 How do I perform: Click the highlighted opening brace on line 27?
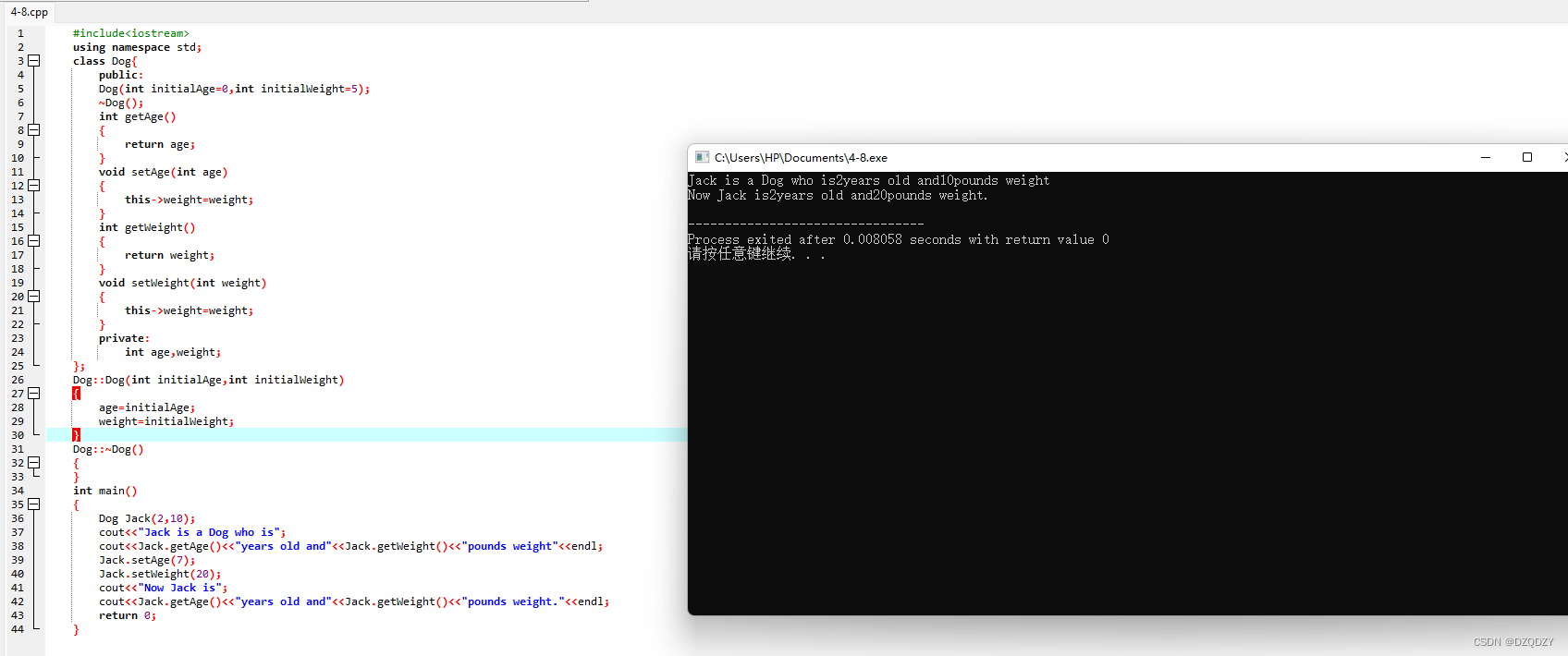[76, 394]
